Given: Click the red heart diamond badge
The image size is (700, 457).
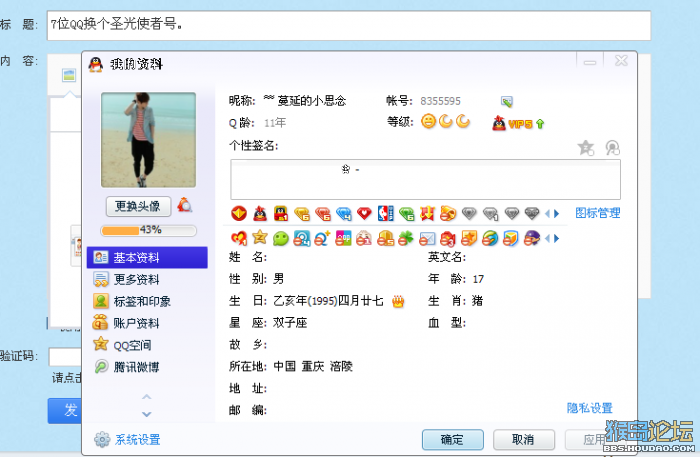Looking at the screenshot, I should click(364, 213).
